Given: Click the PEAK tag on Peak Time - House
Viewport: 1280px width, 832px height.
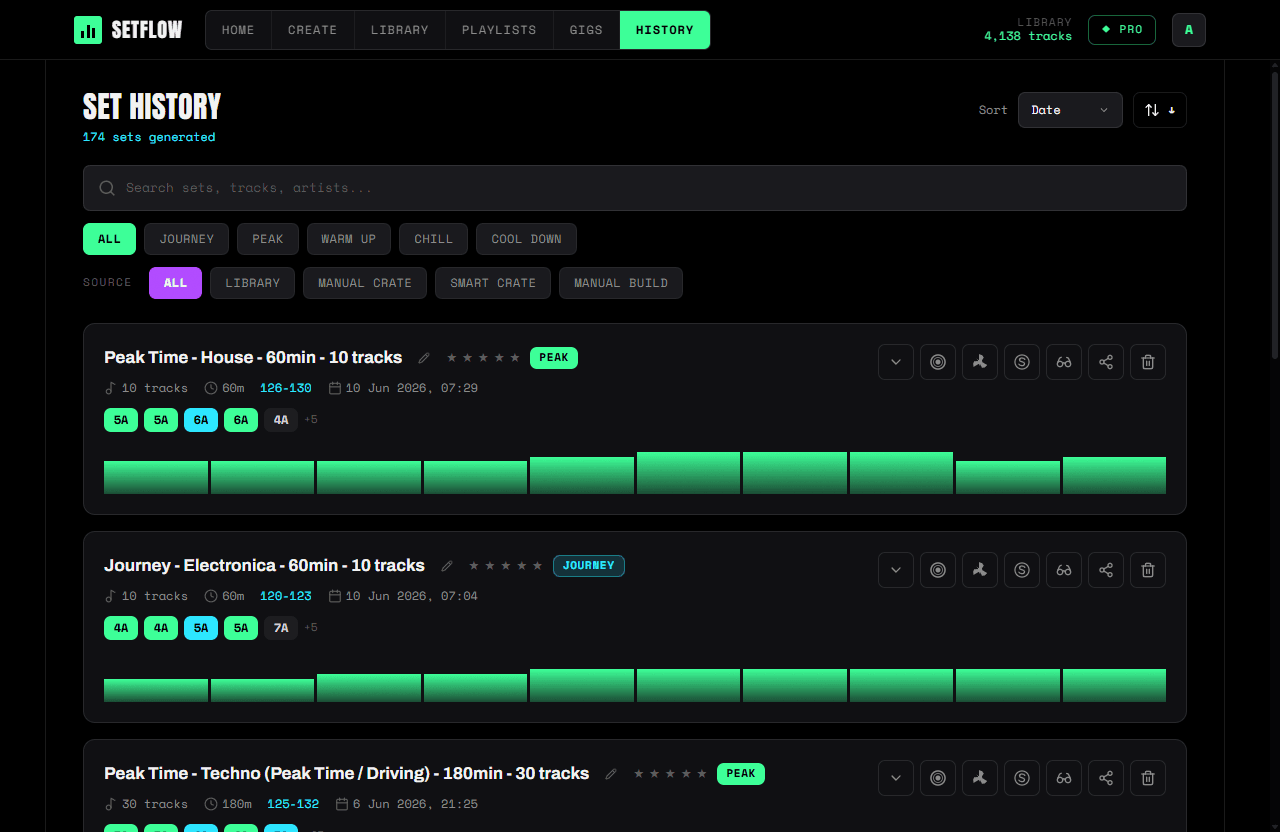Looking at the screenshot, I should coord(554,358).
